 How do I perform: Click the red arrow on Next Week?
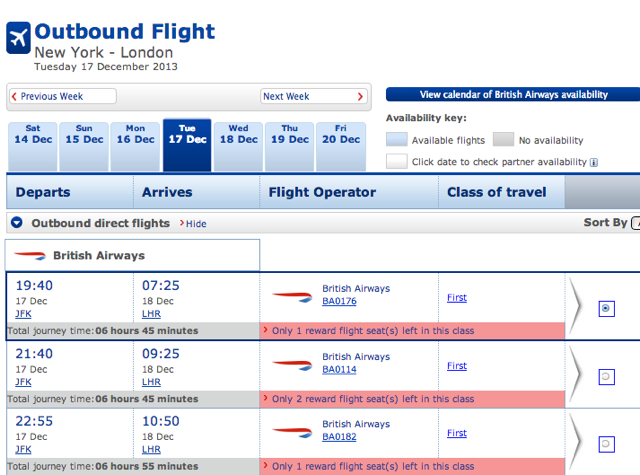(360, 97)
